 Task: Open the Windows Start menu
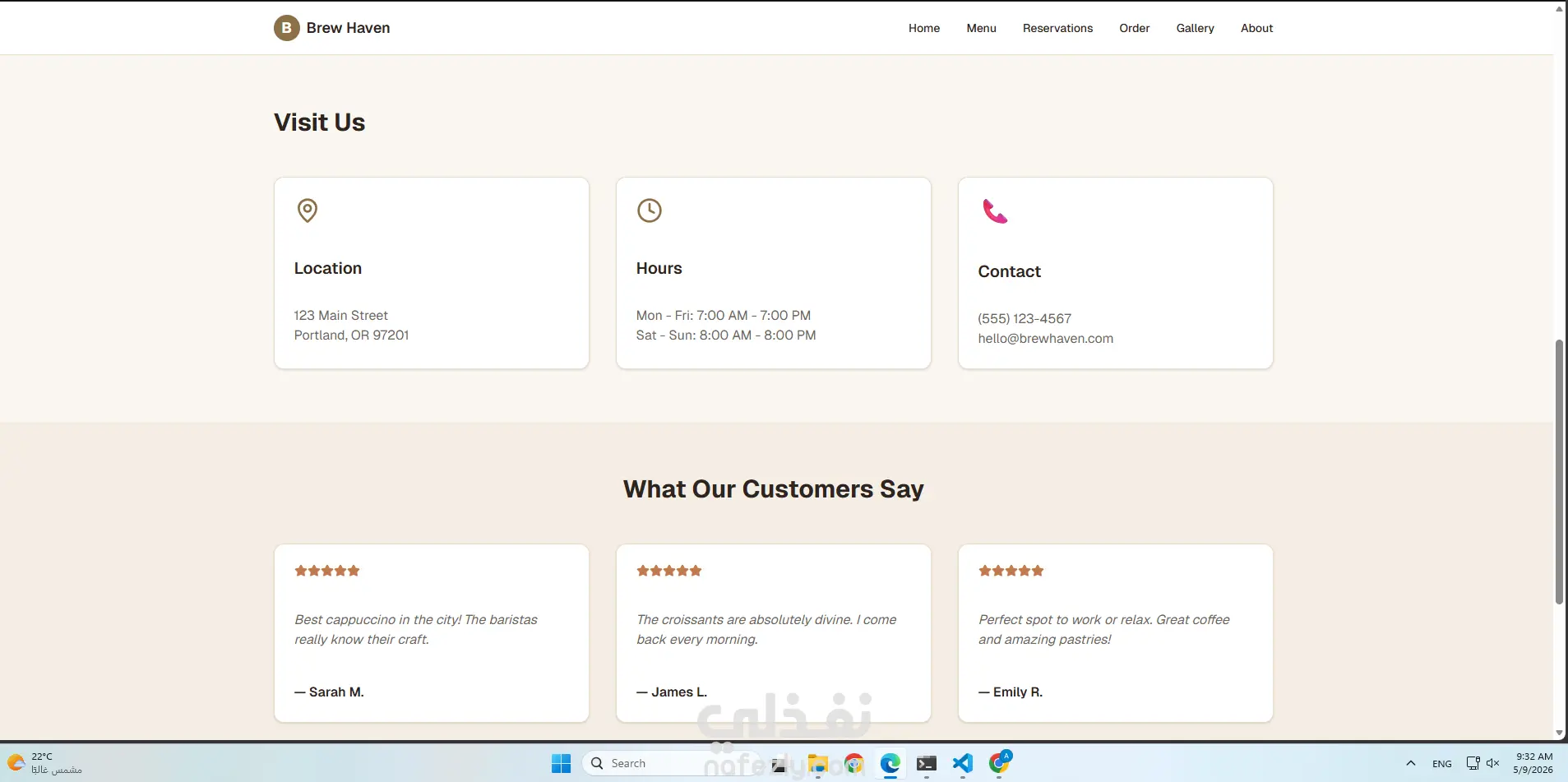click(561, 764)
